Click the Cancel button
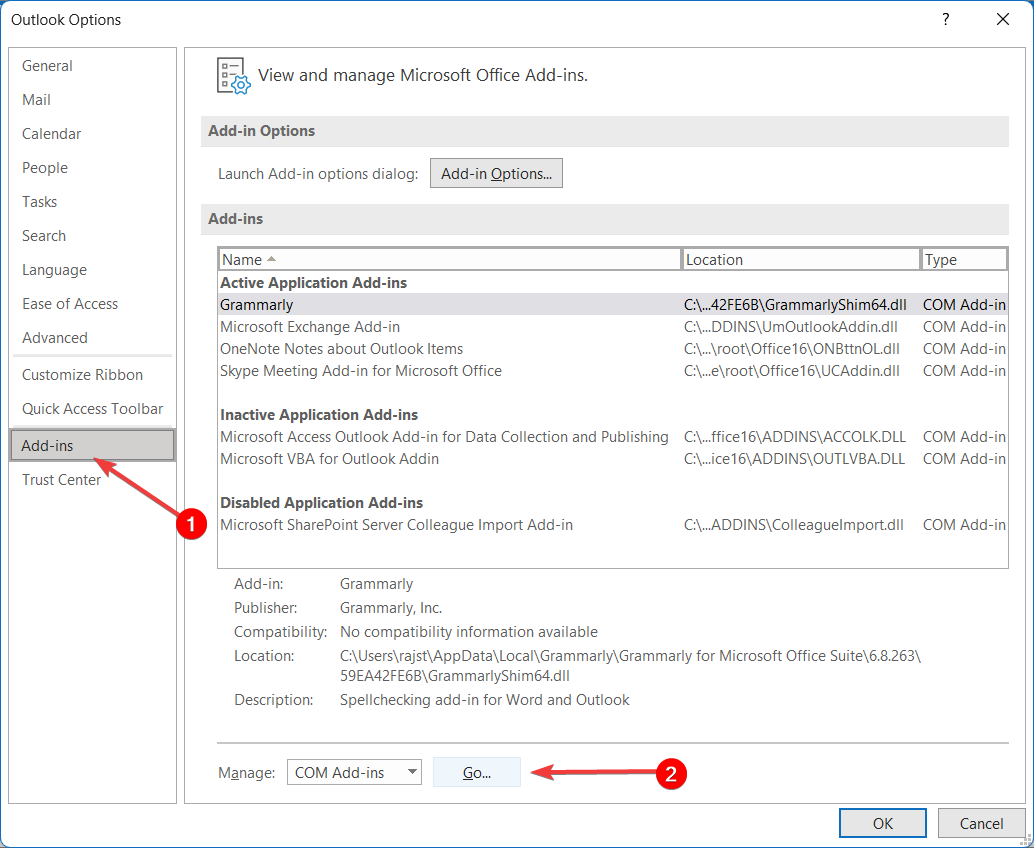 point(981,824)
